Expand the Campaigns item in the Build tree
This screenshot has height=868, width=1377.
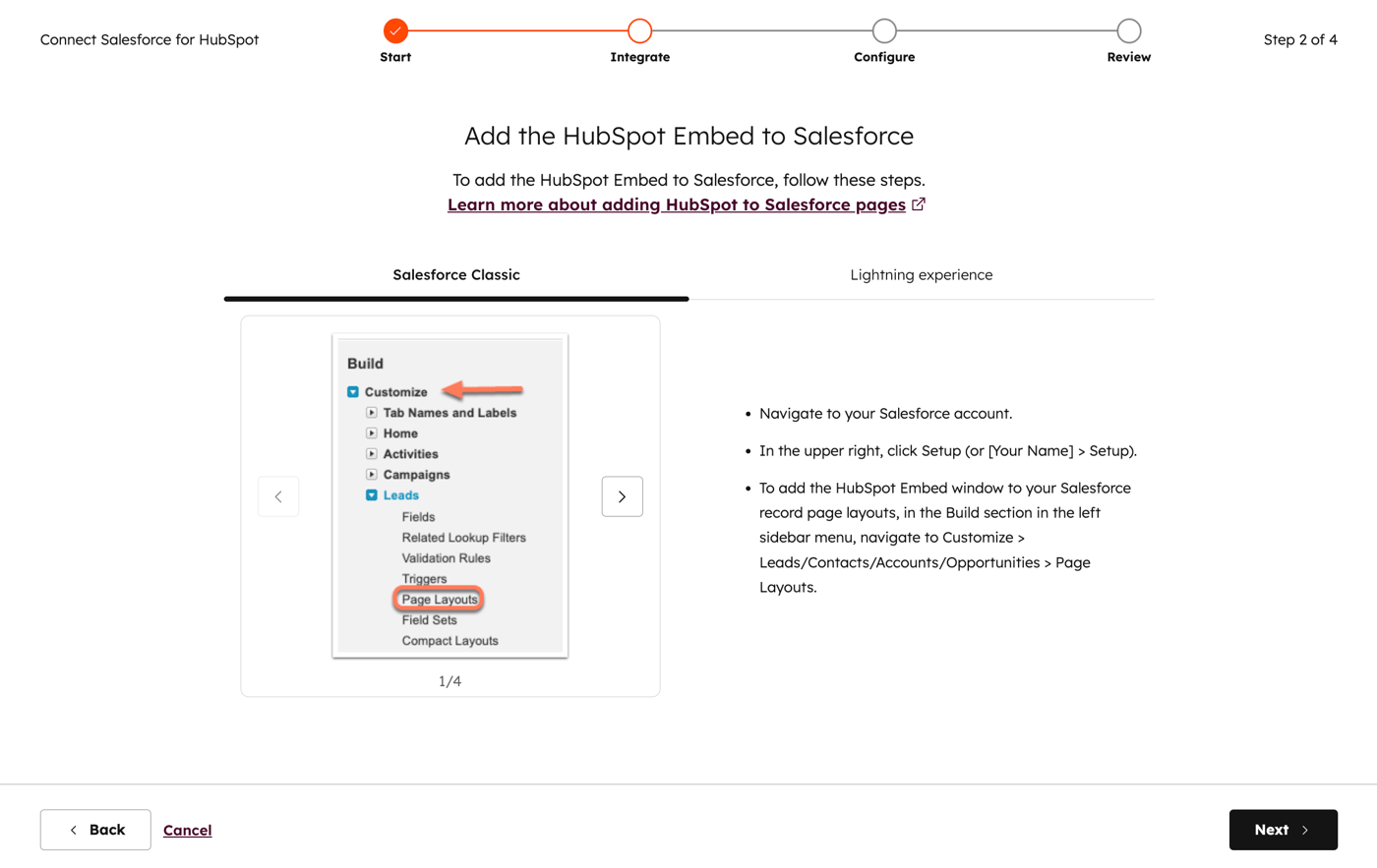pyautogui.click(x=372, y=475)
